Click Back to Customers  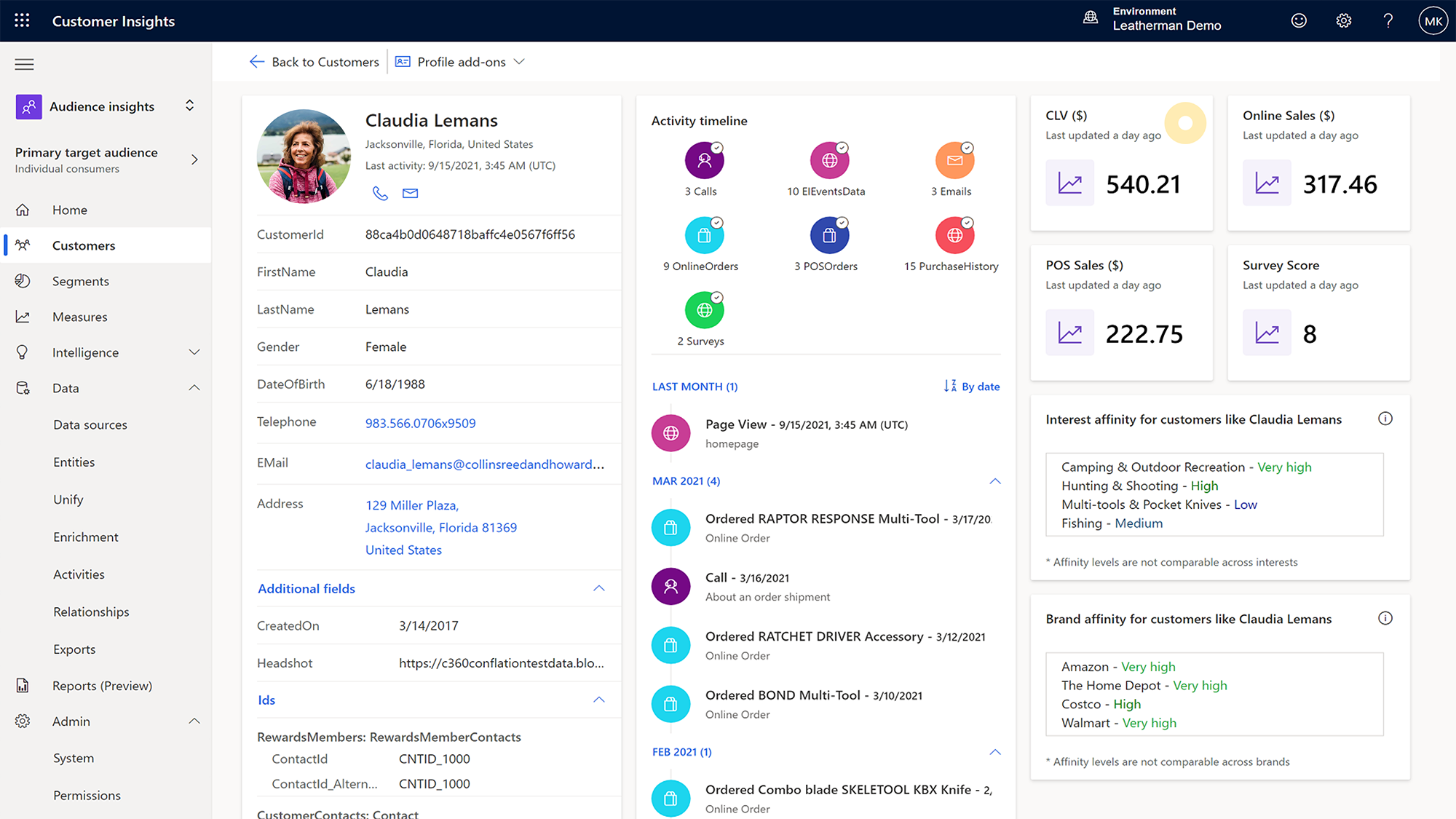click(314, 62)
